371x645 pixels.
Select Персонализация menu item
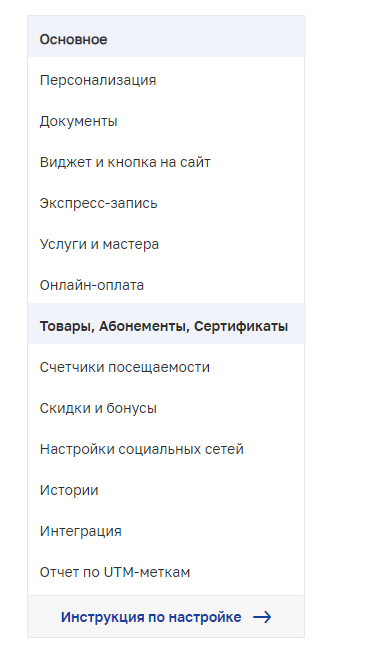[166, 80]
